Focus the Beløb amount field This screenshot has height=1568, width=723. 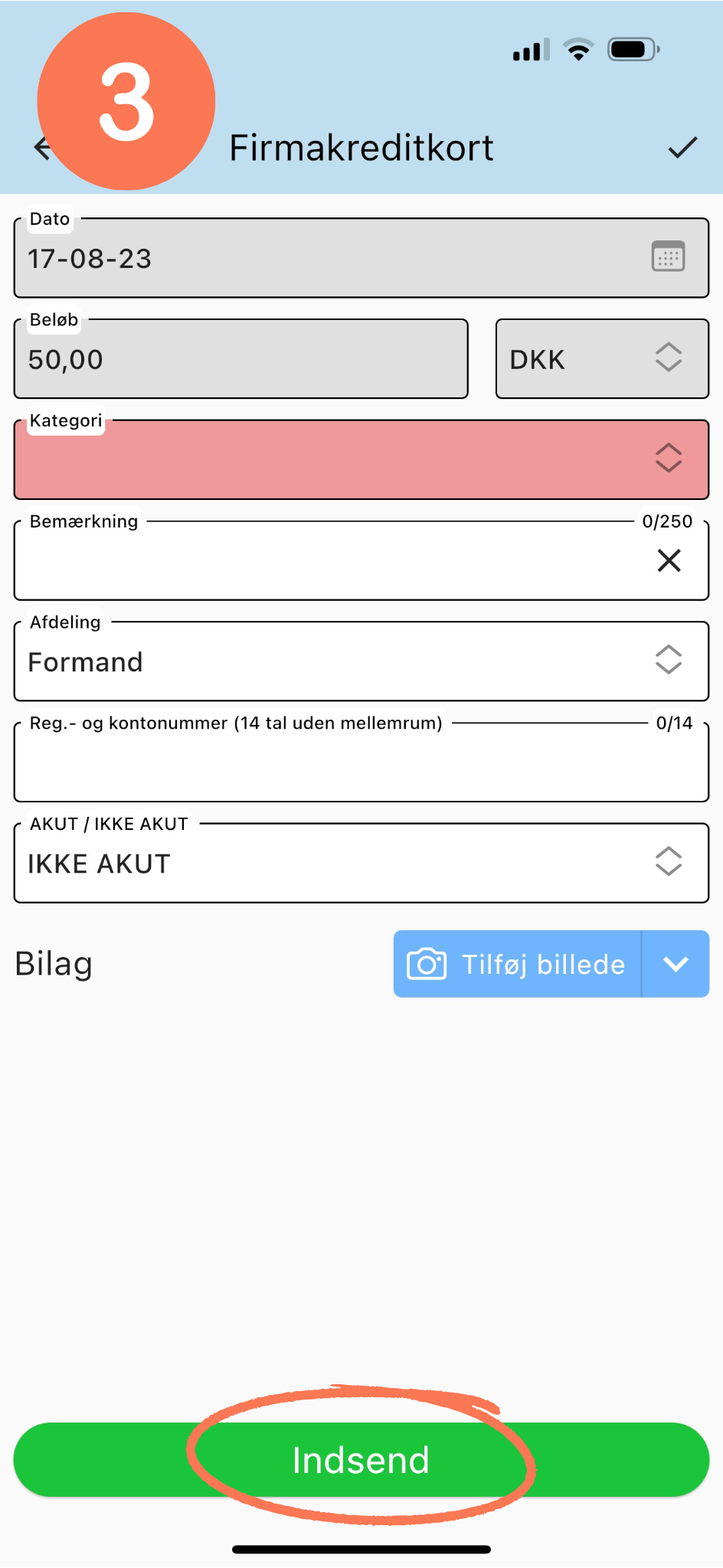pyautogui.click(x=240, y=359)
